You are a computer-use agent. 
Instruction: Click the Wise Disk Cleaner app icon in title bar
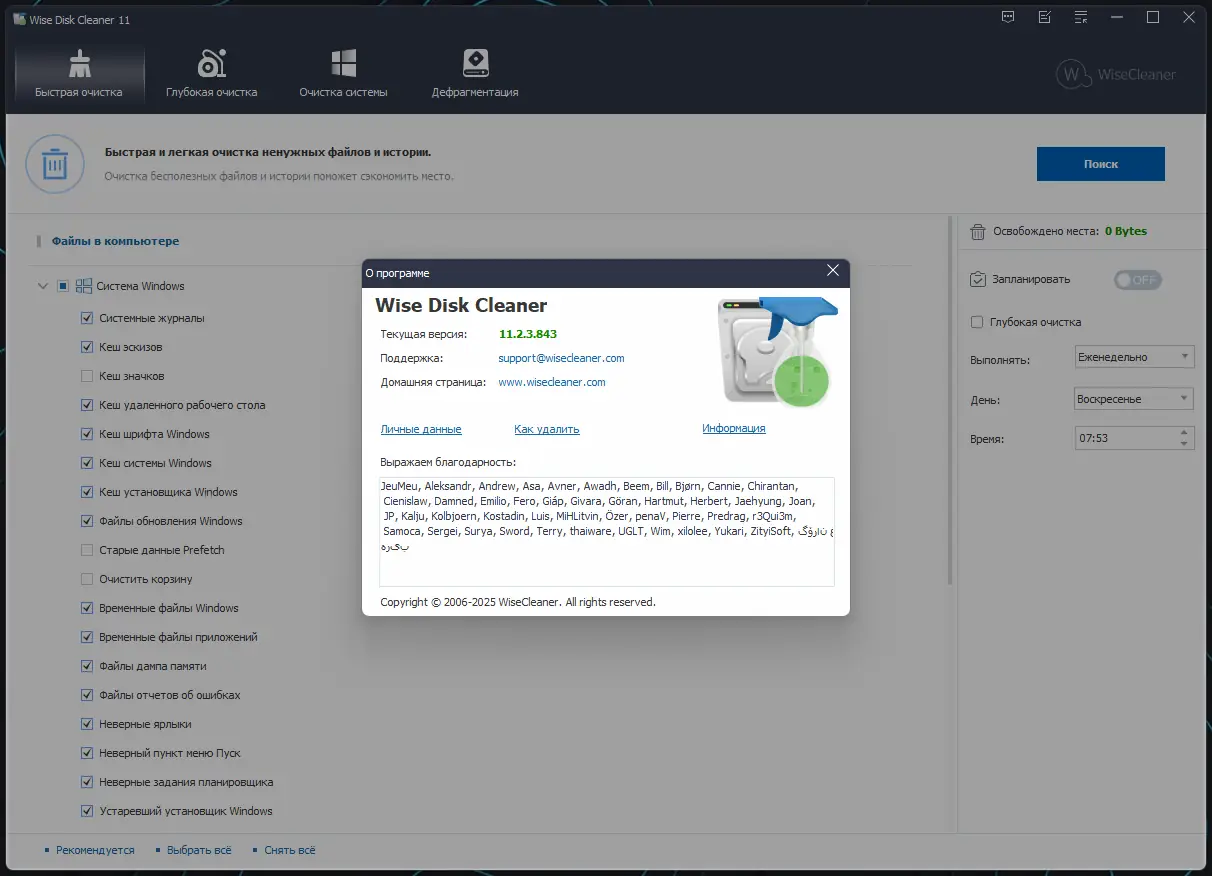click(19, 19)
